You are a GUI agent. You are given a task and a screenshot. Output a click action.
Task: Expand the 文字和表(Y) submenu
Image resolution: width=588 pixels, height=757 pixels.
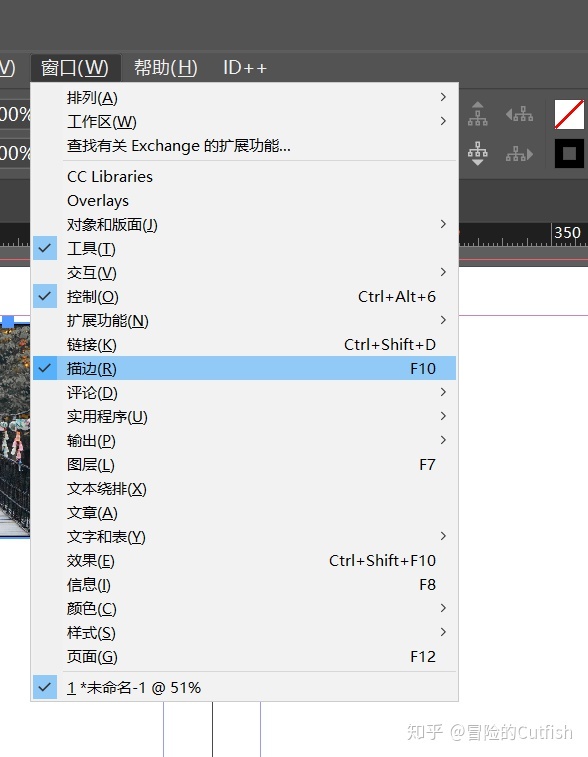(244, 536)
